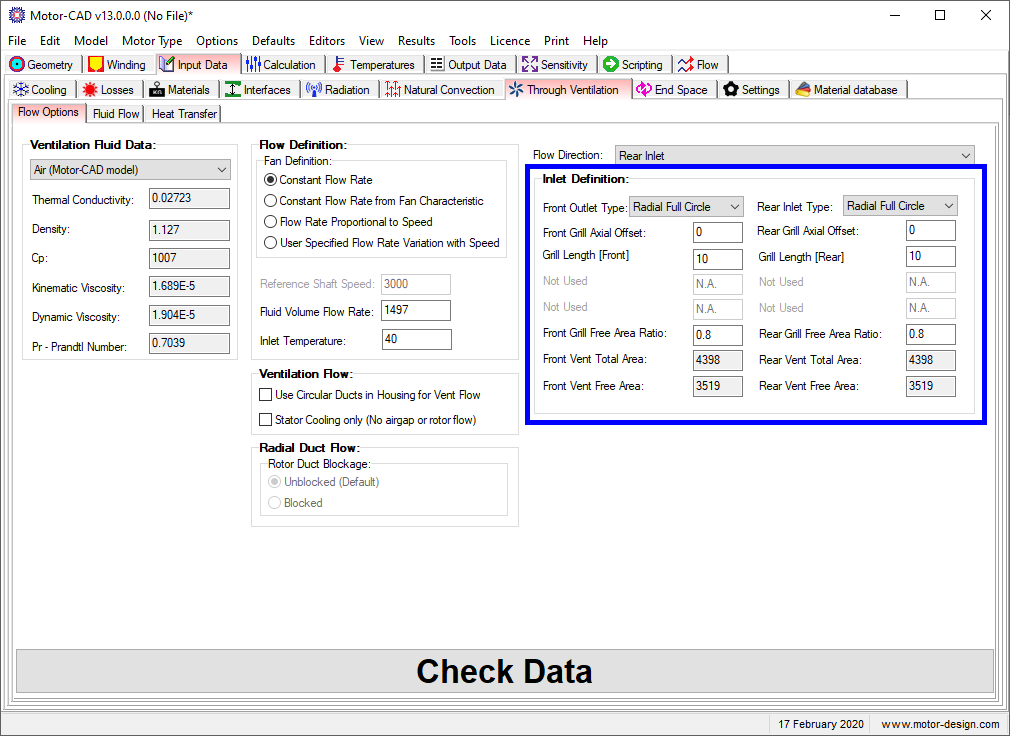Open the Calculation tab icon
The height and width of the screenshot is (736, 1010).
[253, 65]
